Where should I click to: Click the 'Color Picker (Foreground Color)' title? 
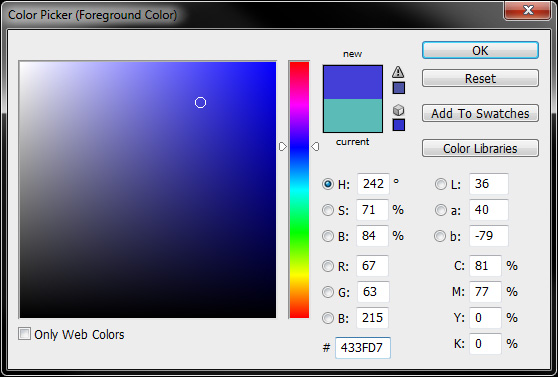[93, 15]
